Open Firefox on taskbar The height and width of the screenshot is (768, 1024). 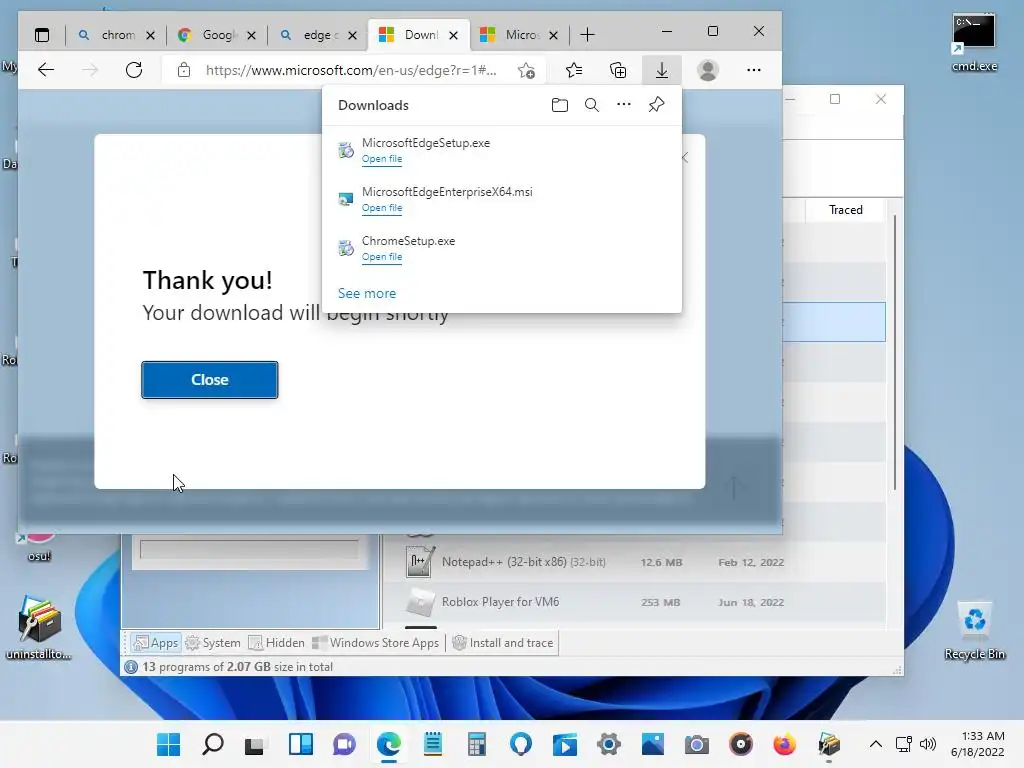click(784, 744)
